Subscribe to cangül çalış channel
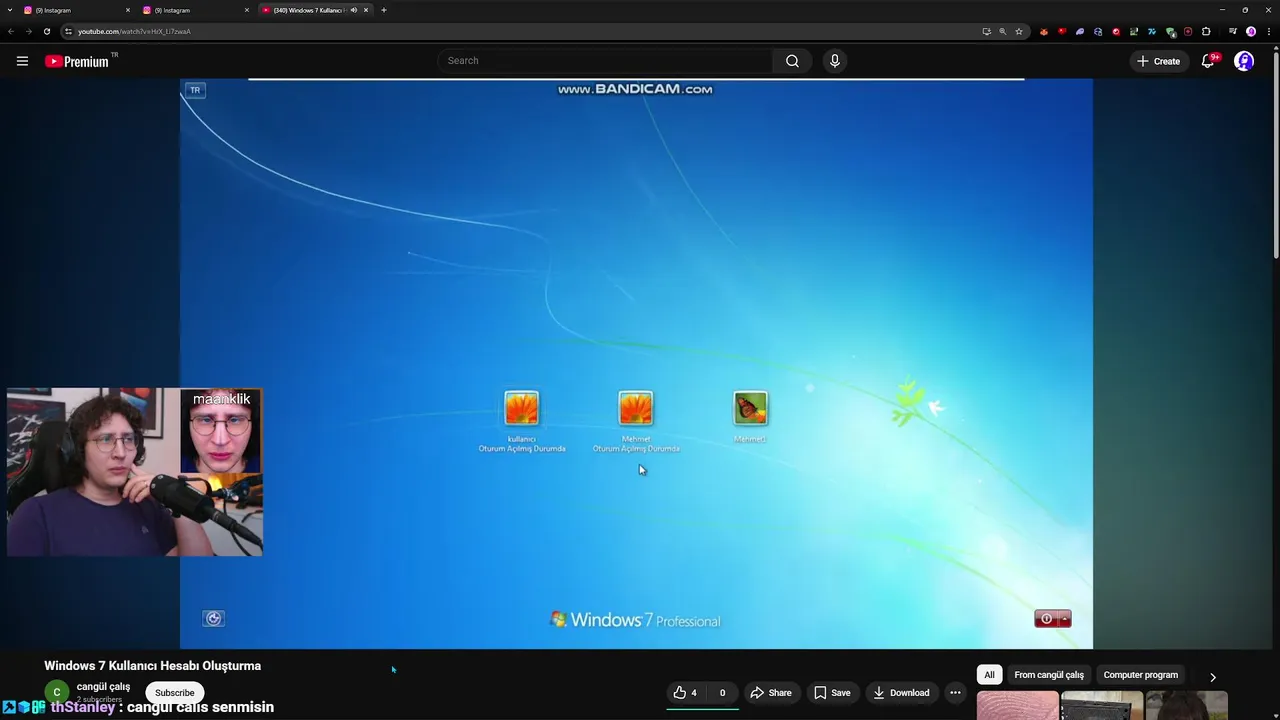This screenshot has height=720, width=1280. pyautogui.click(x=175, y=692)
